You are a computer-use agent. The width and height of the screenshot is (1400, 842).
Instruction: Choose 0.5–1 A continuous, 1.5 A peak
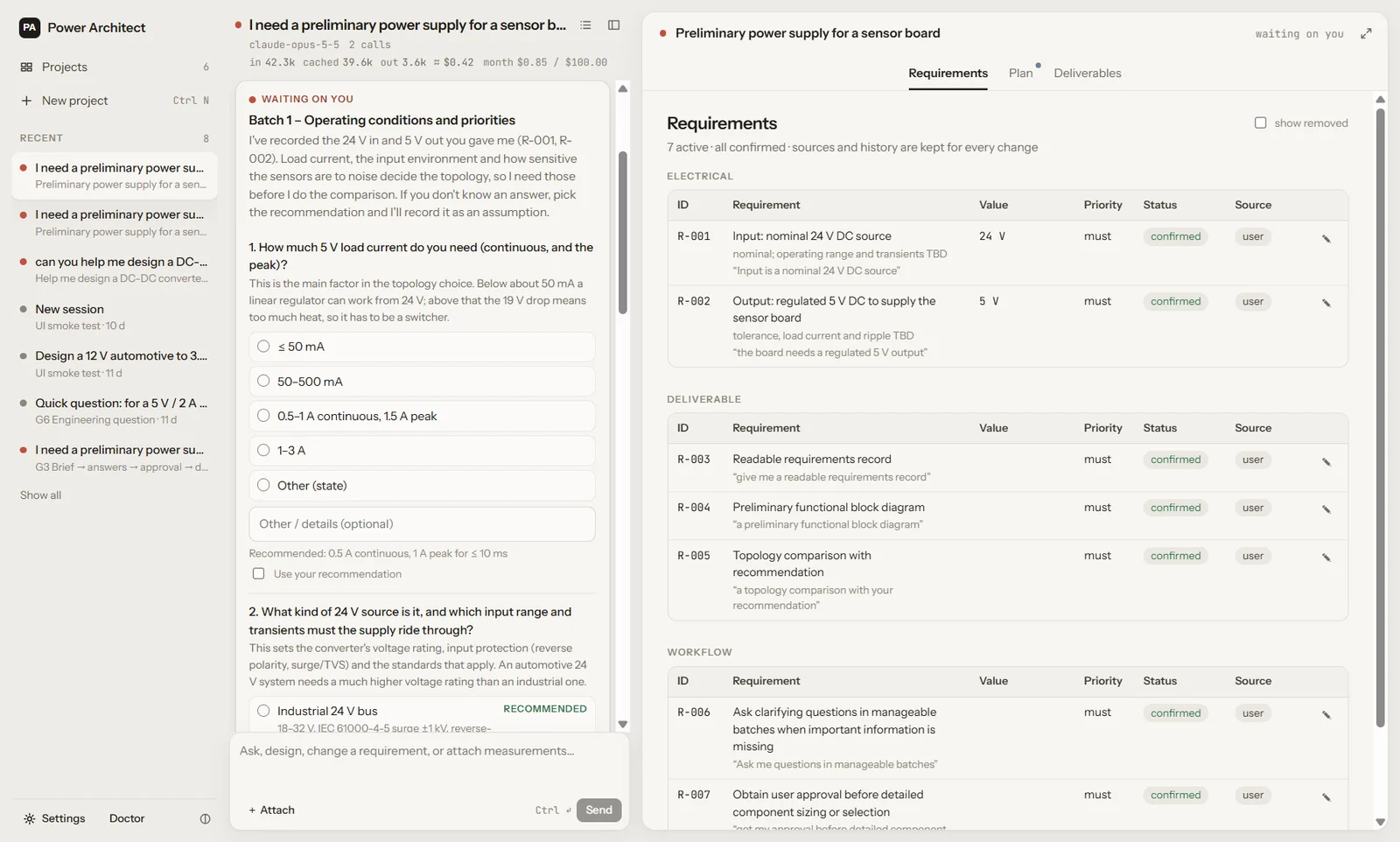tap(422, 416)
